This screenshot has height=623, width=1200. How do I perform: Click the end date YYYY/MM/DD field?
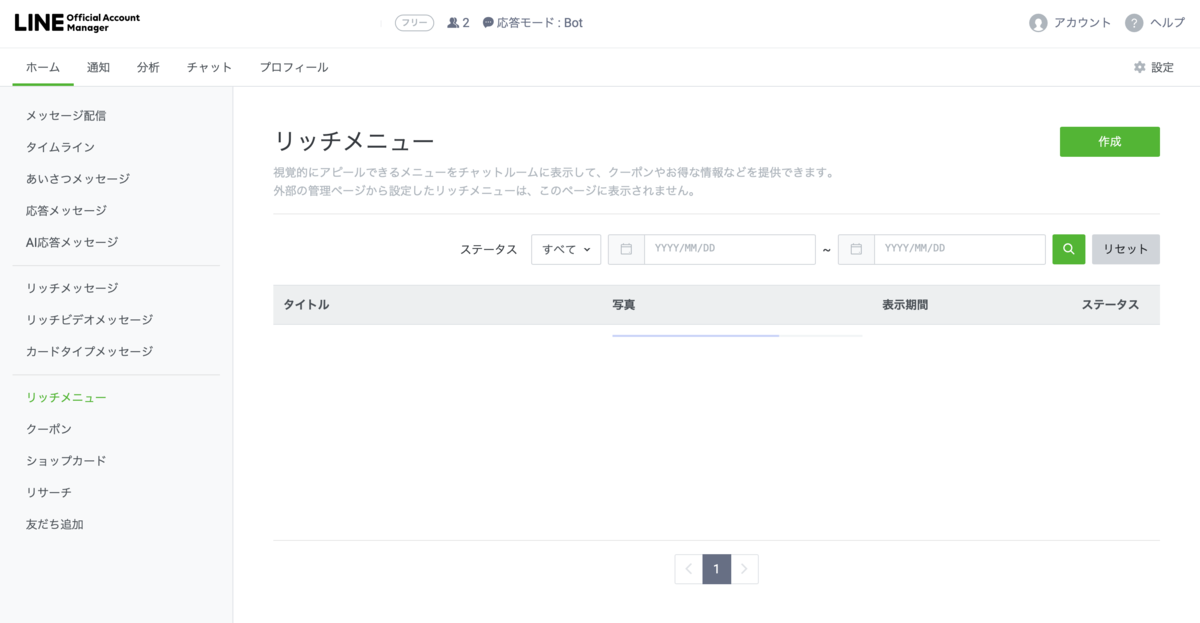click(960, 249)
